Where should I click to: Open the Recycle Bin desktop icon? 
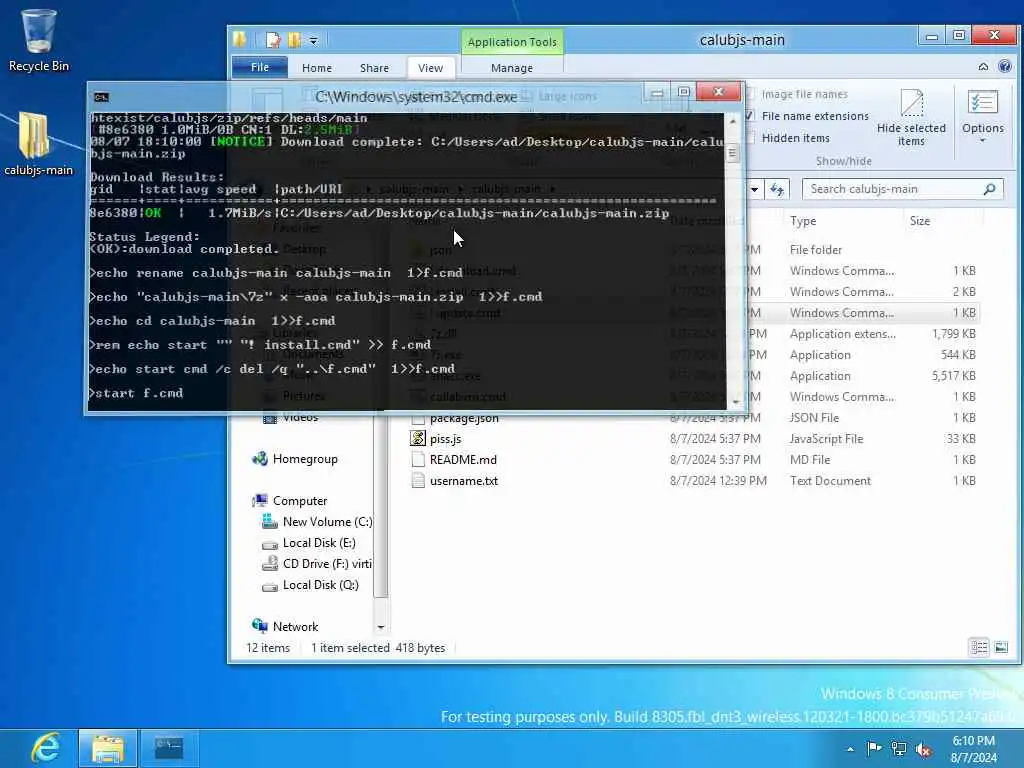click(39, 39)
